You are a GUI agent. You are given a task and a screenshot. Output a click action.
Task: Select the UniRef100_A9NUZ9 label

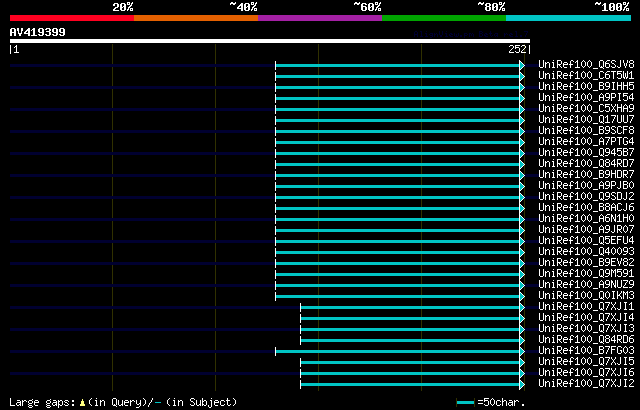coord(586,285)
